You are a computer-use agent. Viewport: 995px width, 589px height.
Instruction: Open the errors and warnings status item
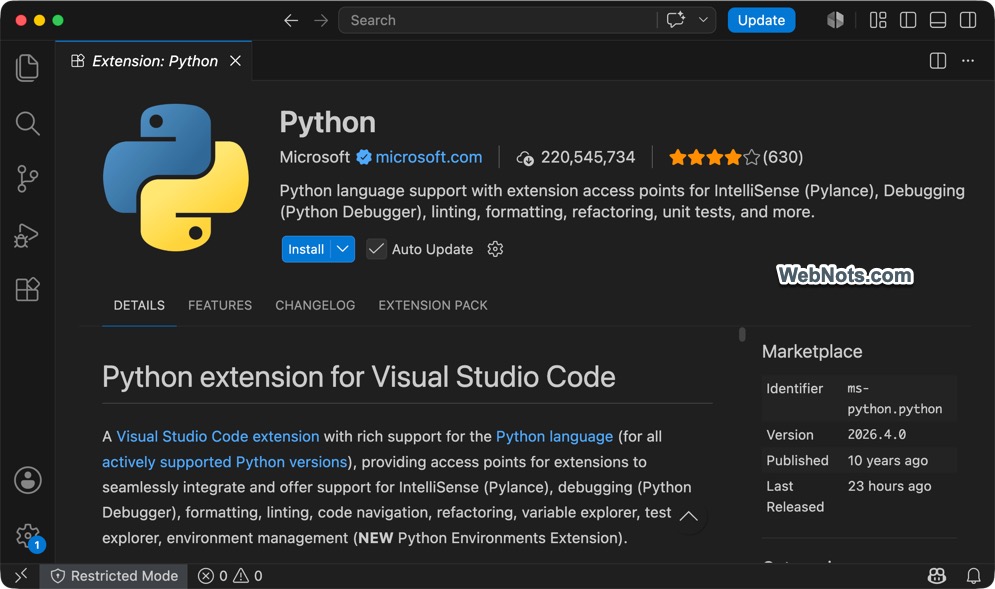[230, 576]
